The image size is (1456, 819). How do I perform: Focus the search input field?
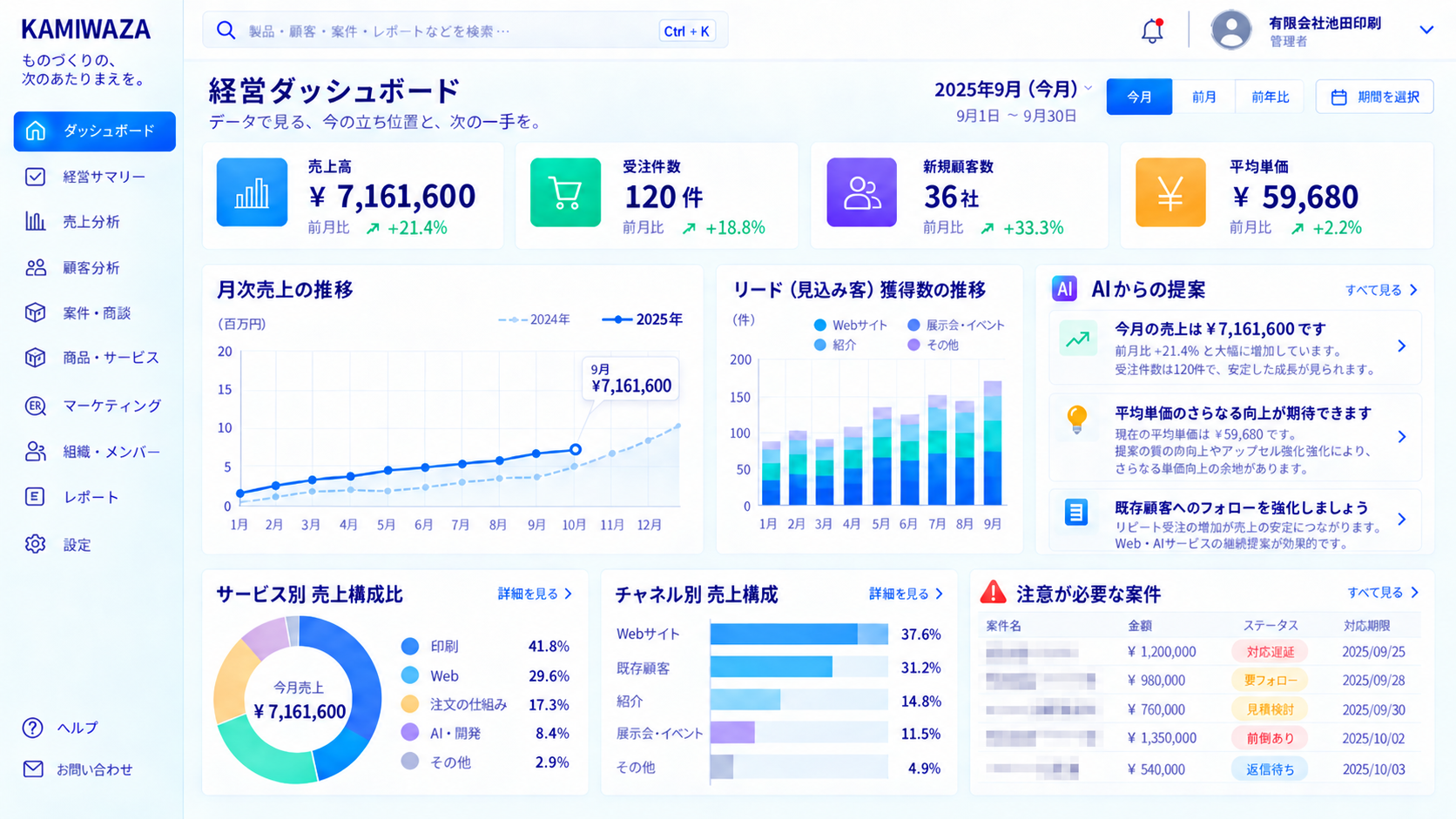(x=465, y=30)
